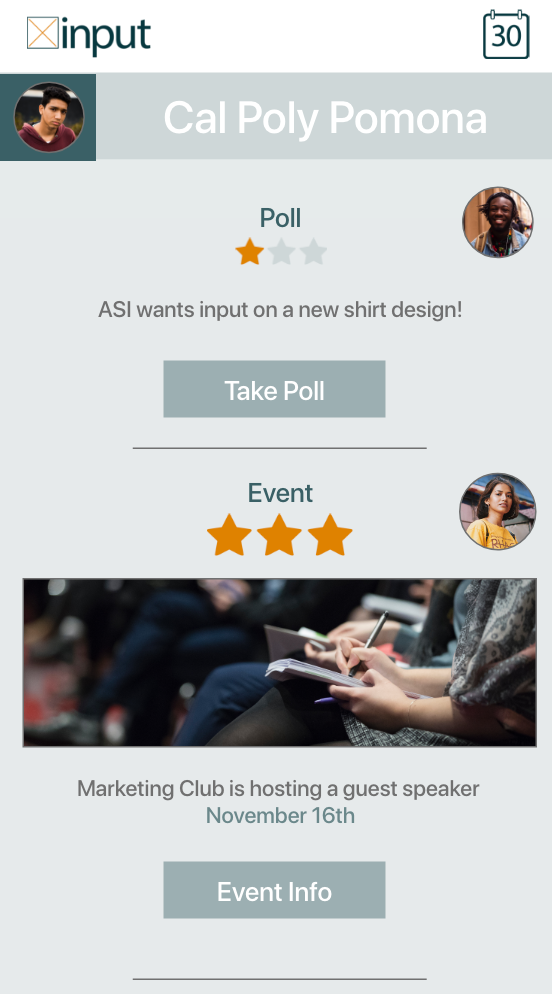
Task: Click first star under Event
Action: (229, 535)
